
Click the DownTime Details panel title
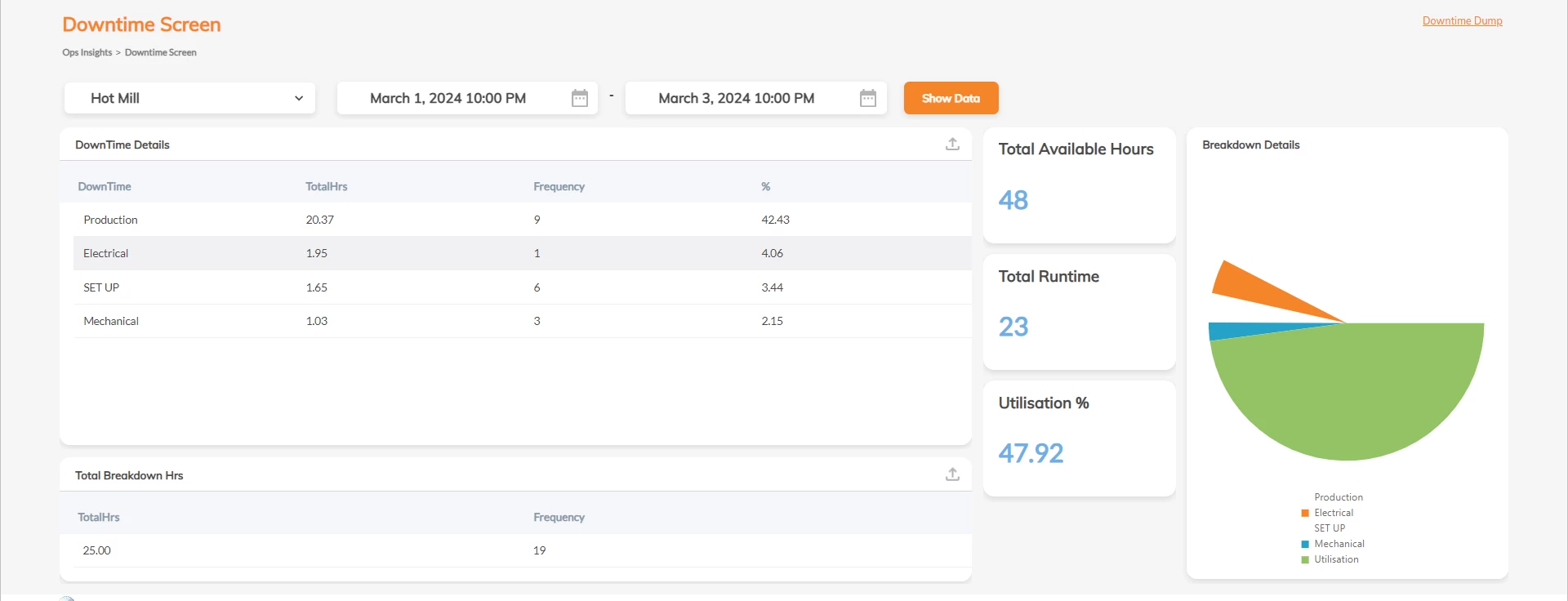(x=122, y=145)
